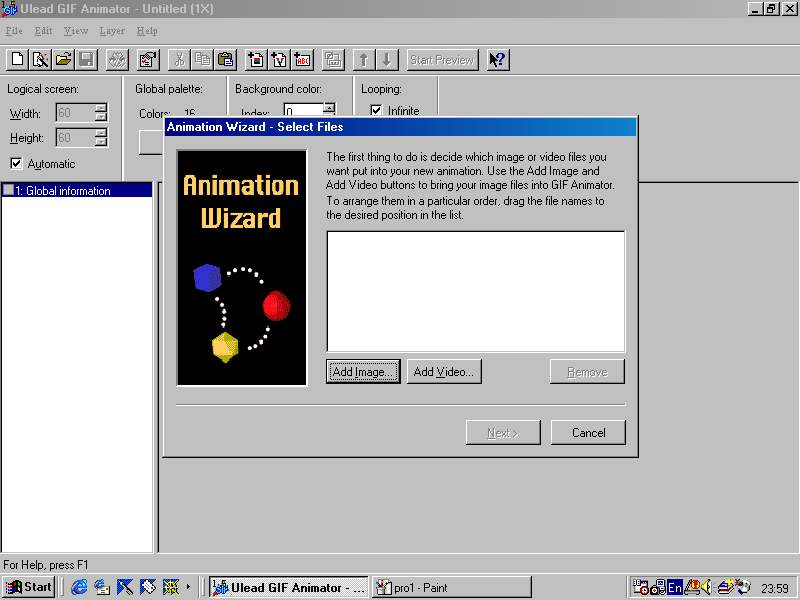Toggle the Infinite looping checkbox
800x600 pixels.
[x=376, y=111]
